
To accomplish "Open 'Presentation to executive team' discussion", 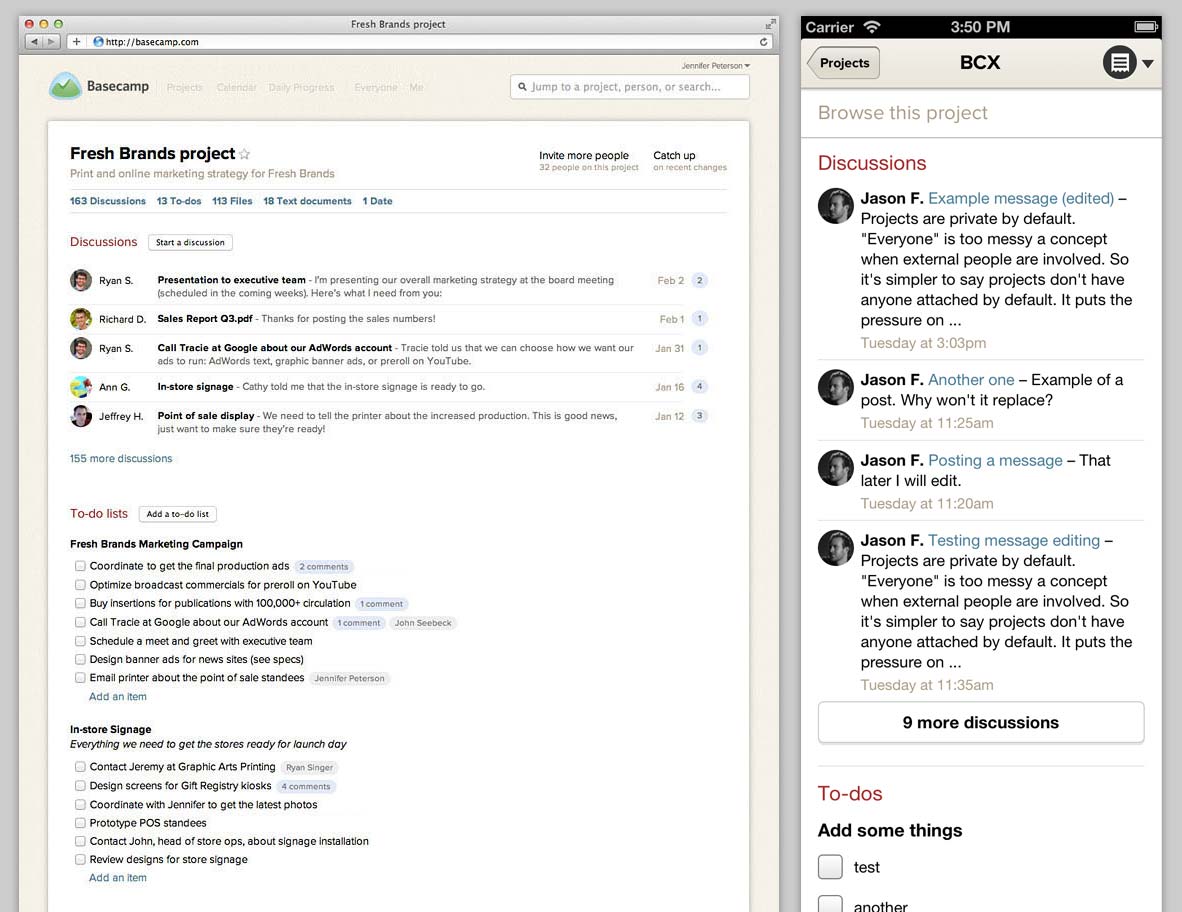I will [231, 280].
